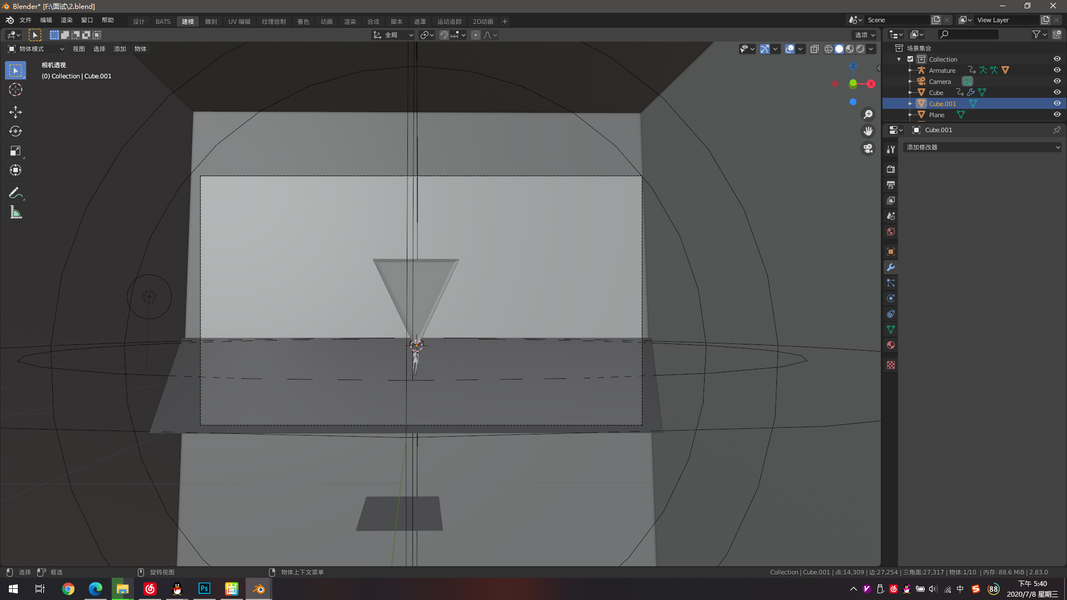
Task: Open the Render menu
Action: [66, 20]
